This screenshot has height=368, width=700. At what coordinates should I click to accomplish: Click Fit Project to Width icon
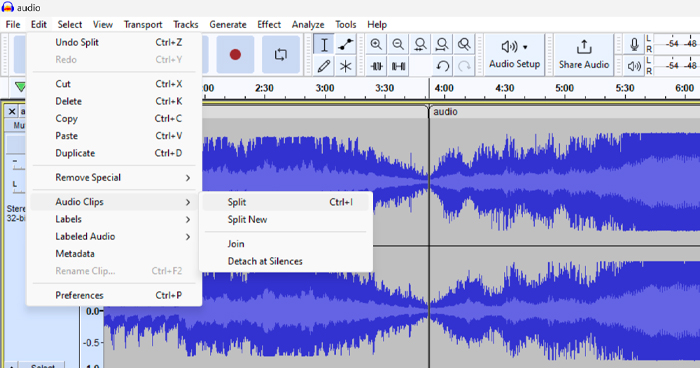pyautogui.click(x=442, y=45)
